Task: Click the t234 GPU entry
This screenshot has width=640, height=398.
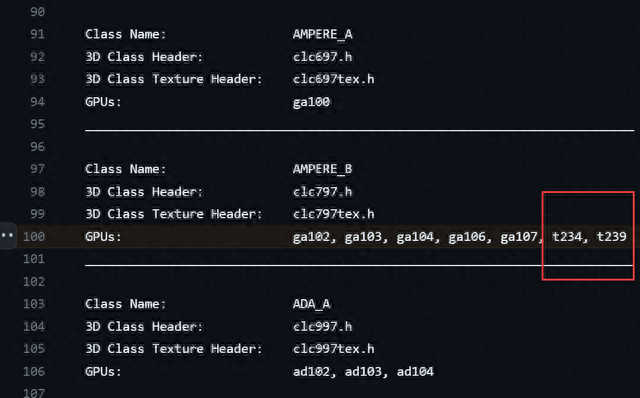Action: 567,237
